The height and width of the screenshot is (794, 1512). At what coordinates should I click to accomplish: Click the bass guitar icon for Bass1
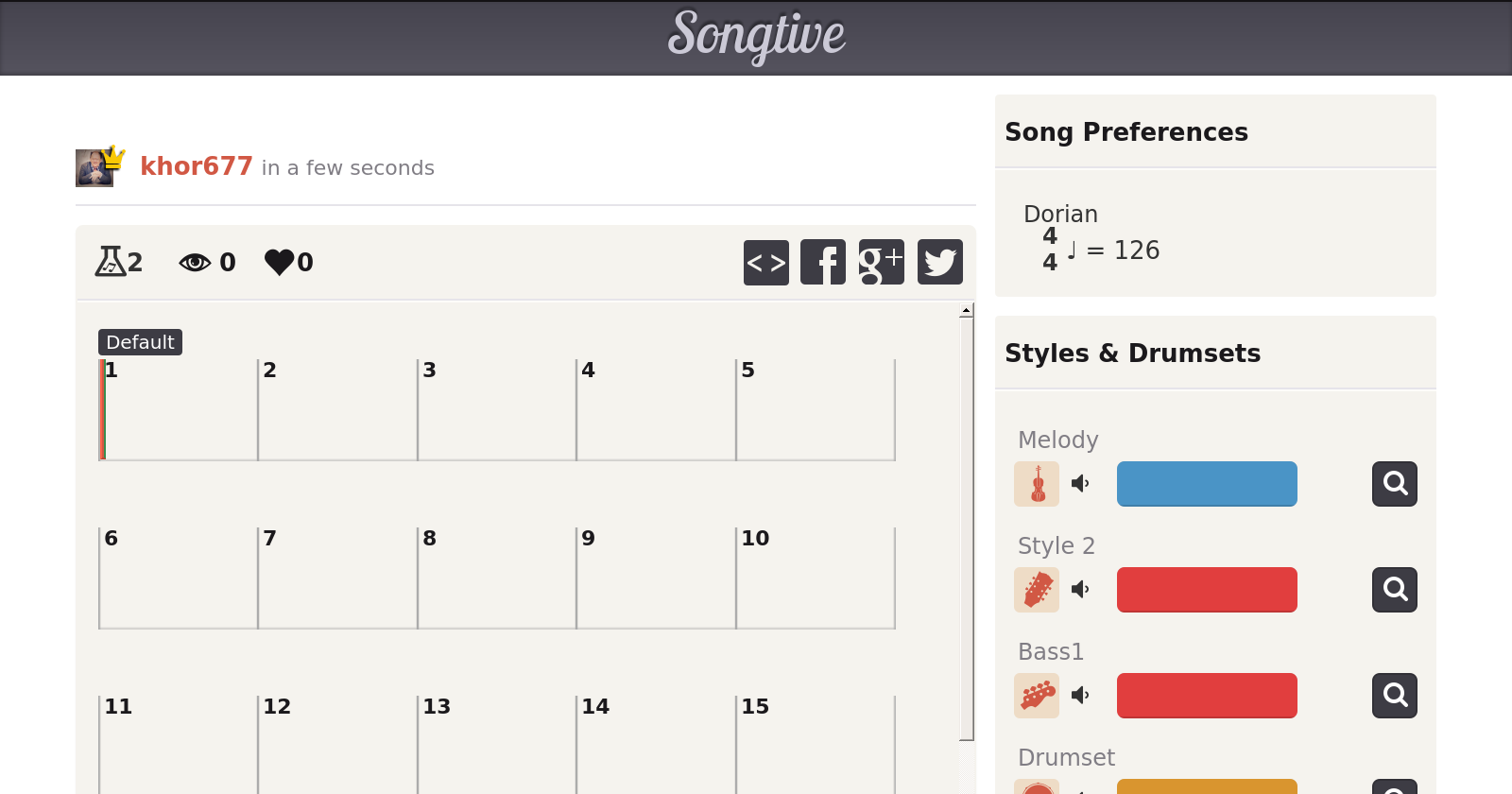pyautogui.click(x=1037, y=696)
